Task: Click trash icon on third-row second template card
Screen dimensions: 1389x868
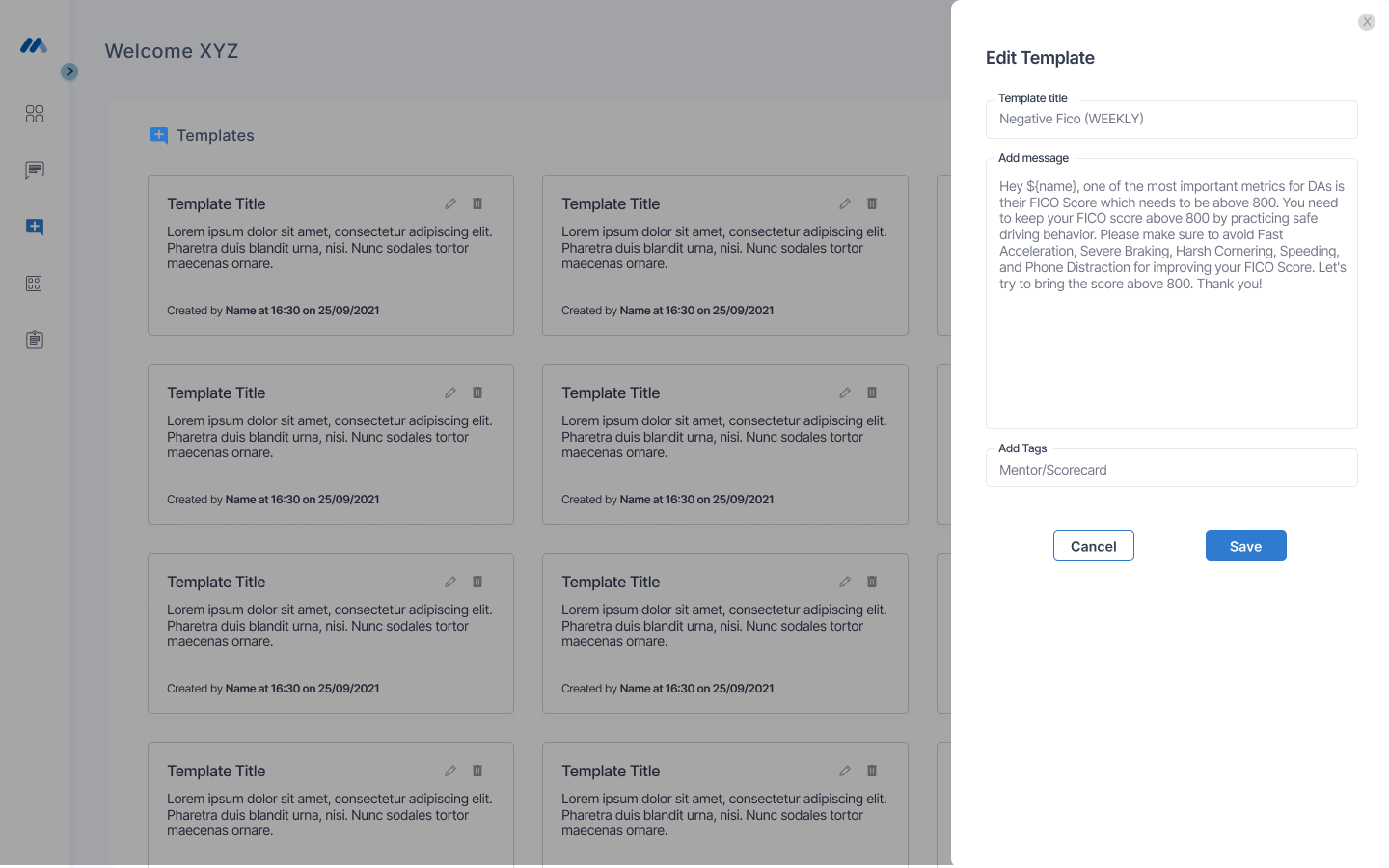Action: point(872,582)
